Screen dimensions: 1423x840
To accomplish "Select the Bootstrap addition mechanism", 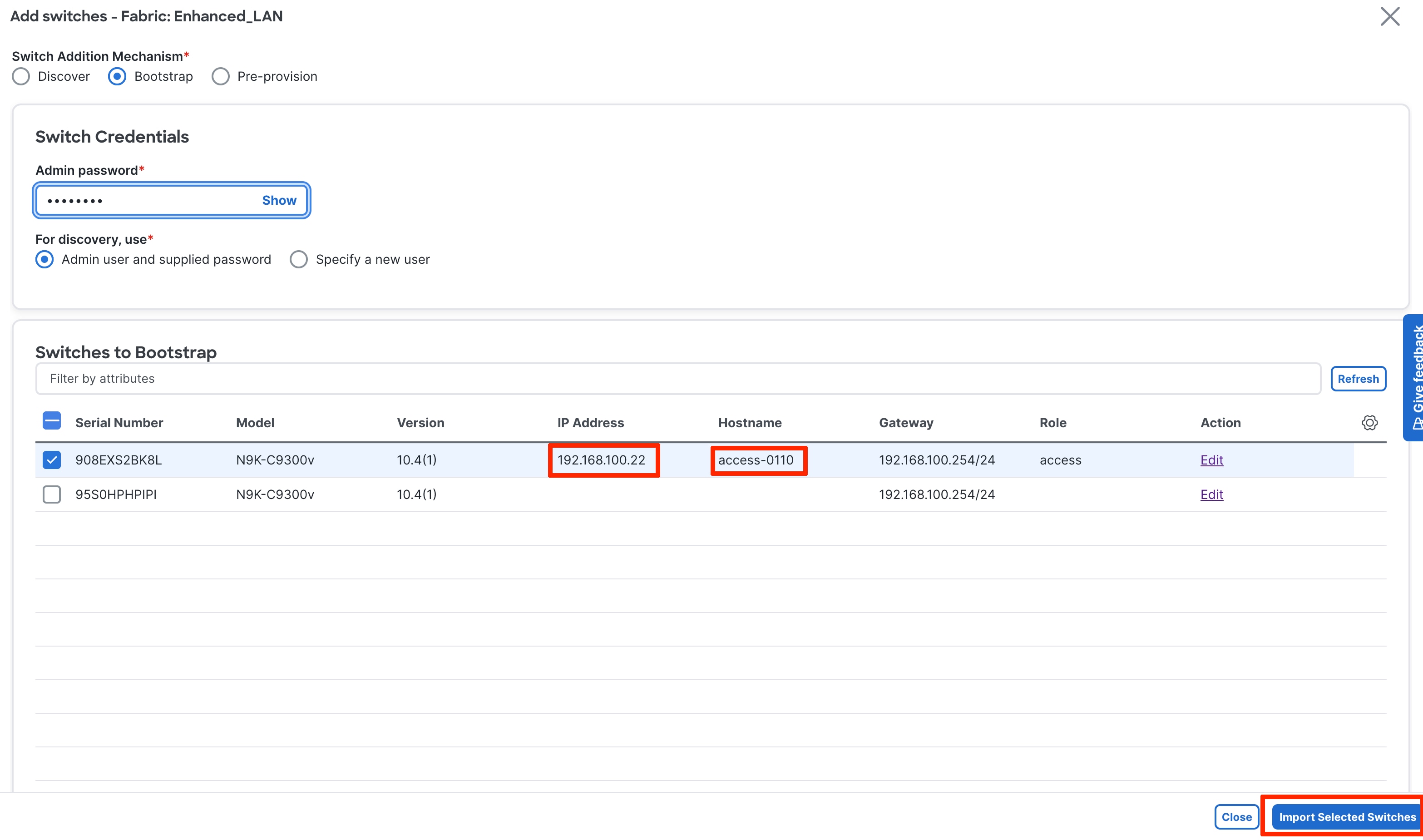I will click(x=117, y=76).
